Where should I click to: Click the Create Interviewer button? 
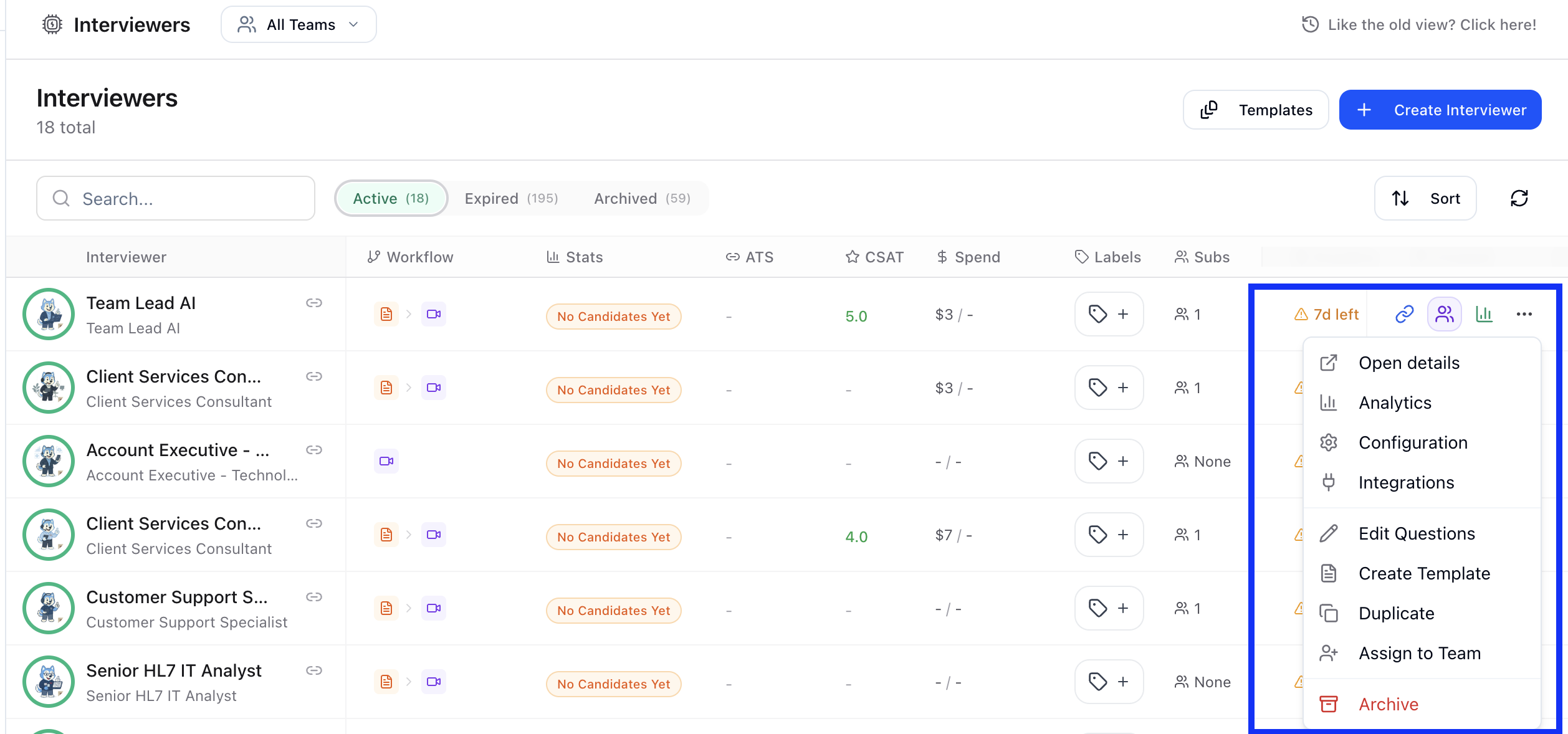[1440, 110]
